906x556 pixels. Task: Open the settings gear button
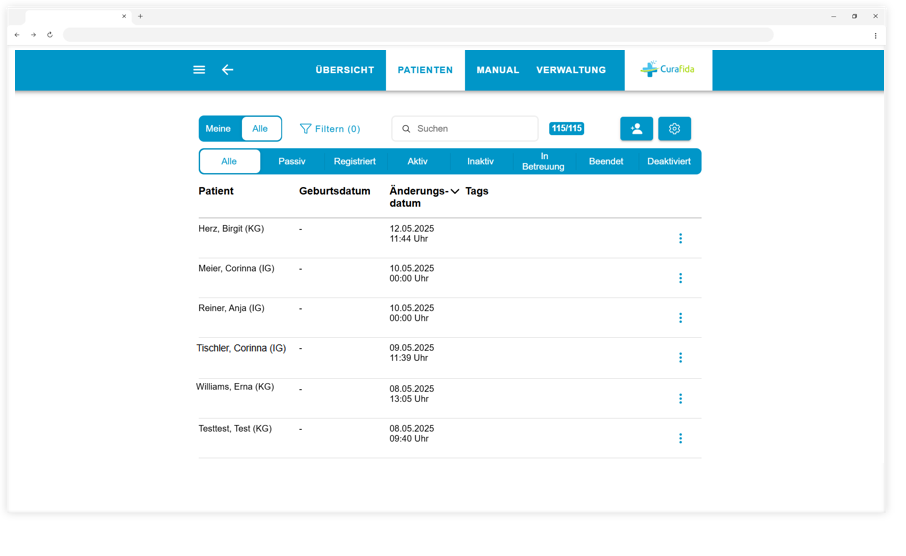pyautogui.click(x=674, y=129)
